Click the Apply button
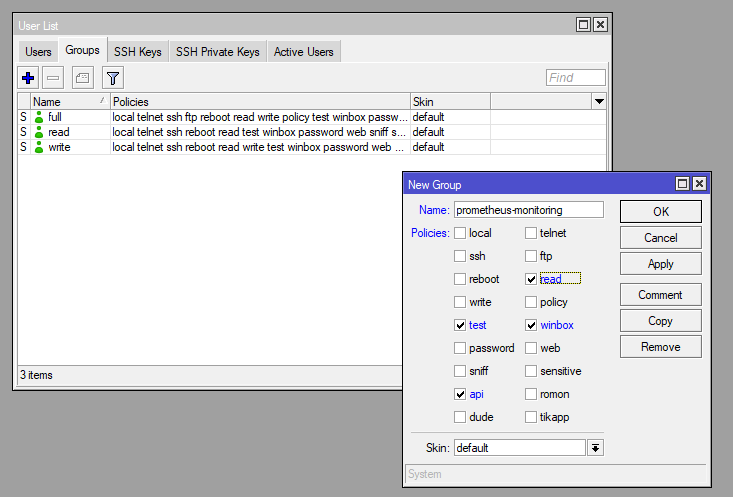 click(x=660, y=264)
